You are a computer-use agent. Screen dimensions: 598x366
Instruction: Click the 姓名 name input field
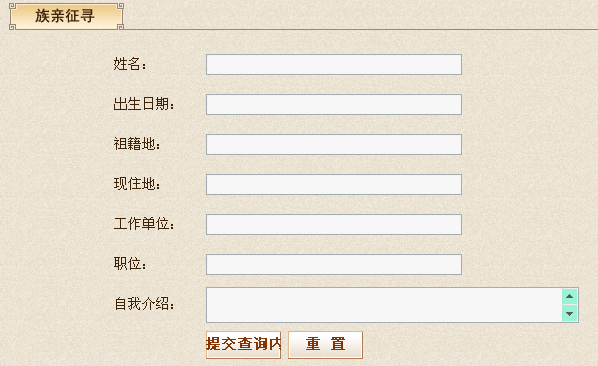click(x=334, y=64)
